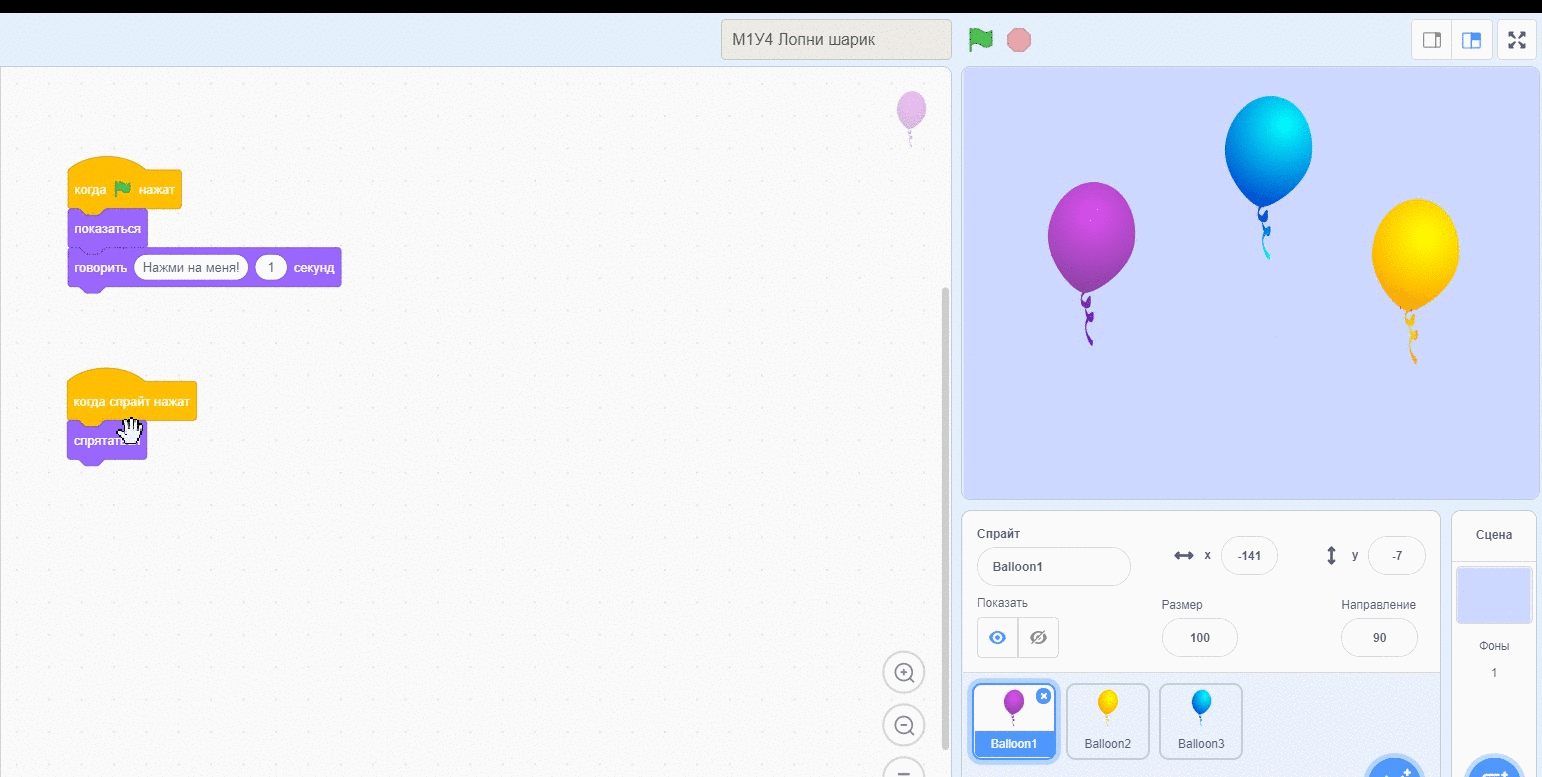
Task: Switch to large stage layout
Action: pos(1471,40)
